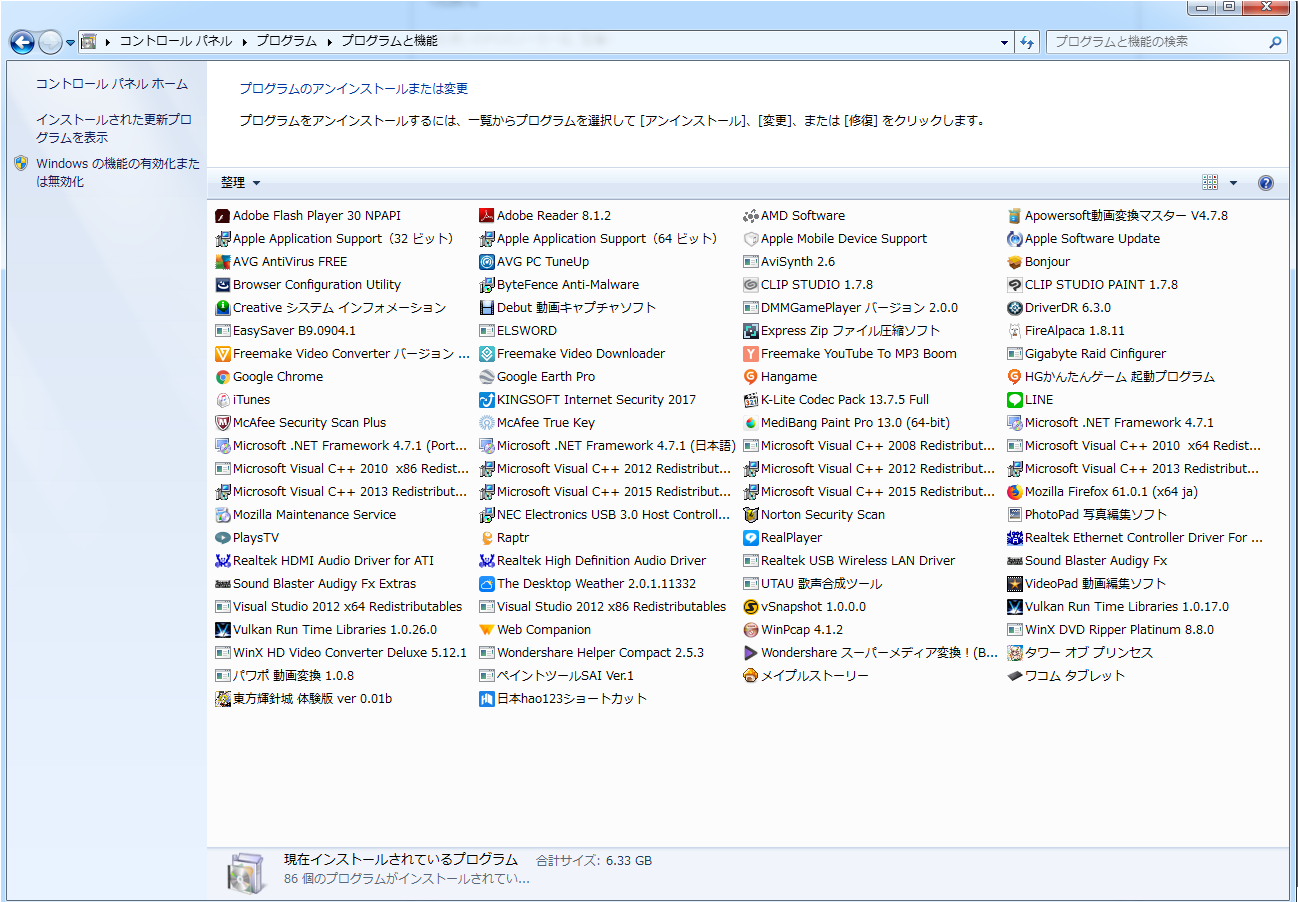Image resolution: width=1298 pixels, height=902 pixels.
Task: Click the AMD Software icon
Action: (x=752, y=216)
